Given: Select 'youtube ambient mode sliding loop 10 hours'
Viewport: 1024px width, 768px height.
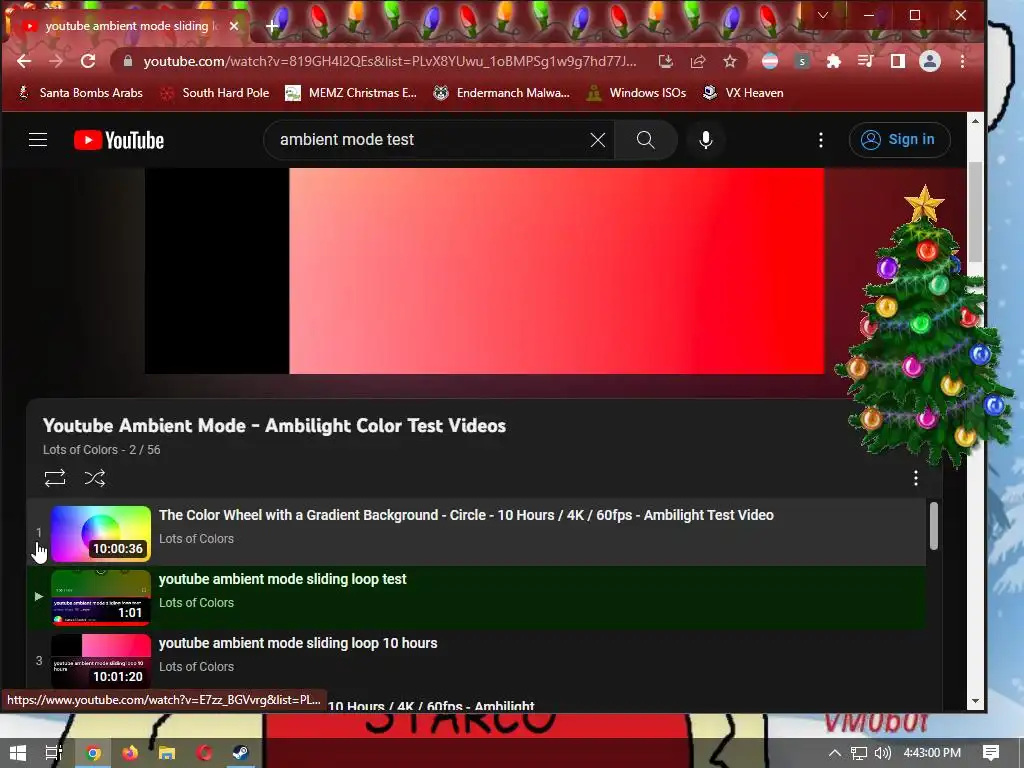Looking at the screenshot, I should [x=298, y=643].
